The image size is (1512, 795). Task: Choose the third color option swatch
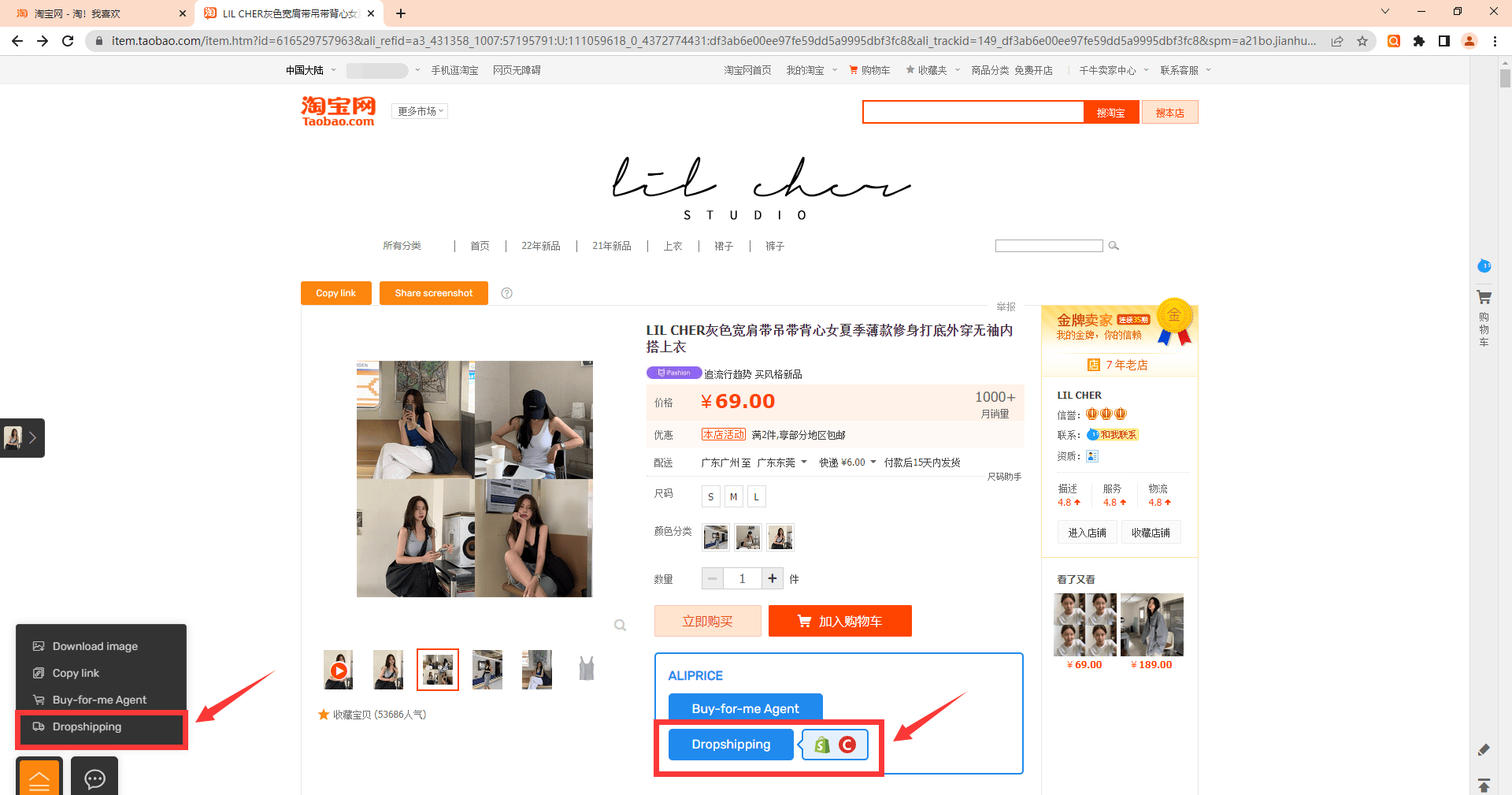(x=780, y=537)
